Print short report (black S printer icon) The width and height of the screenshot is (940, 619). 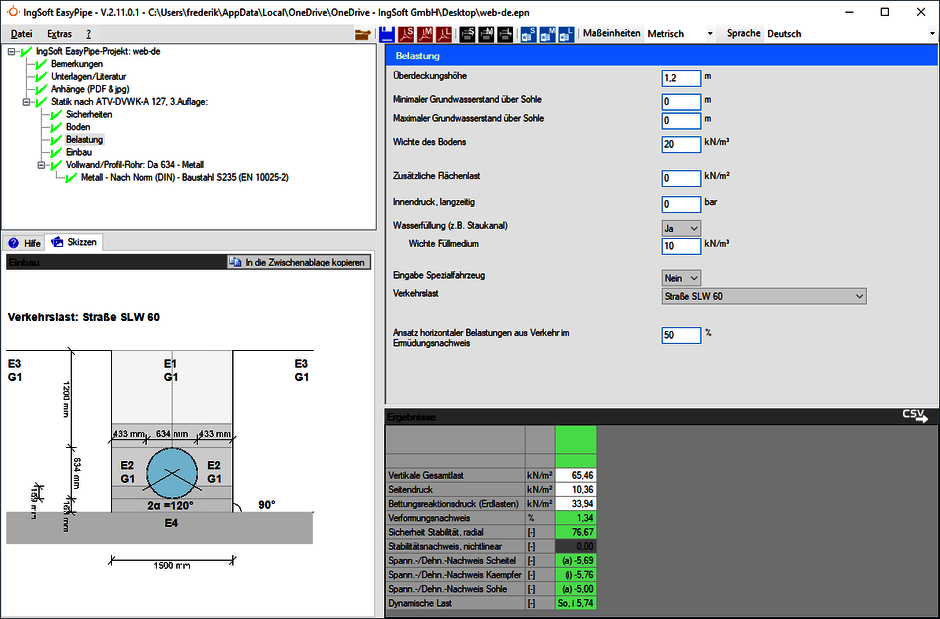pos(467,34)
